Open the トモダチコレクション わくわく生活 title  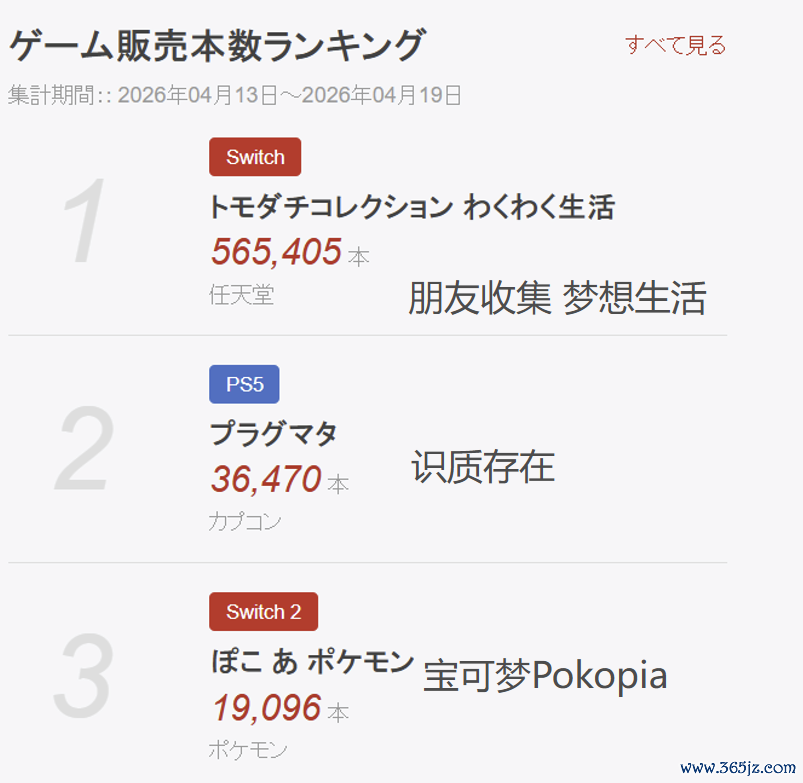[412, 207]
